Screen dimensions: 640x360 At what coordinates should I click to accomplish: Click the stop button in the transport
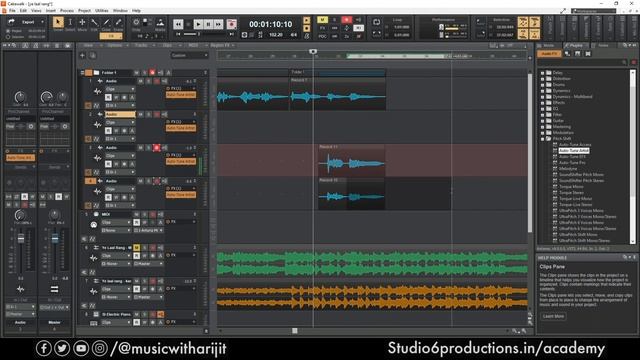(188, 24)
